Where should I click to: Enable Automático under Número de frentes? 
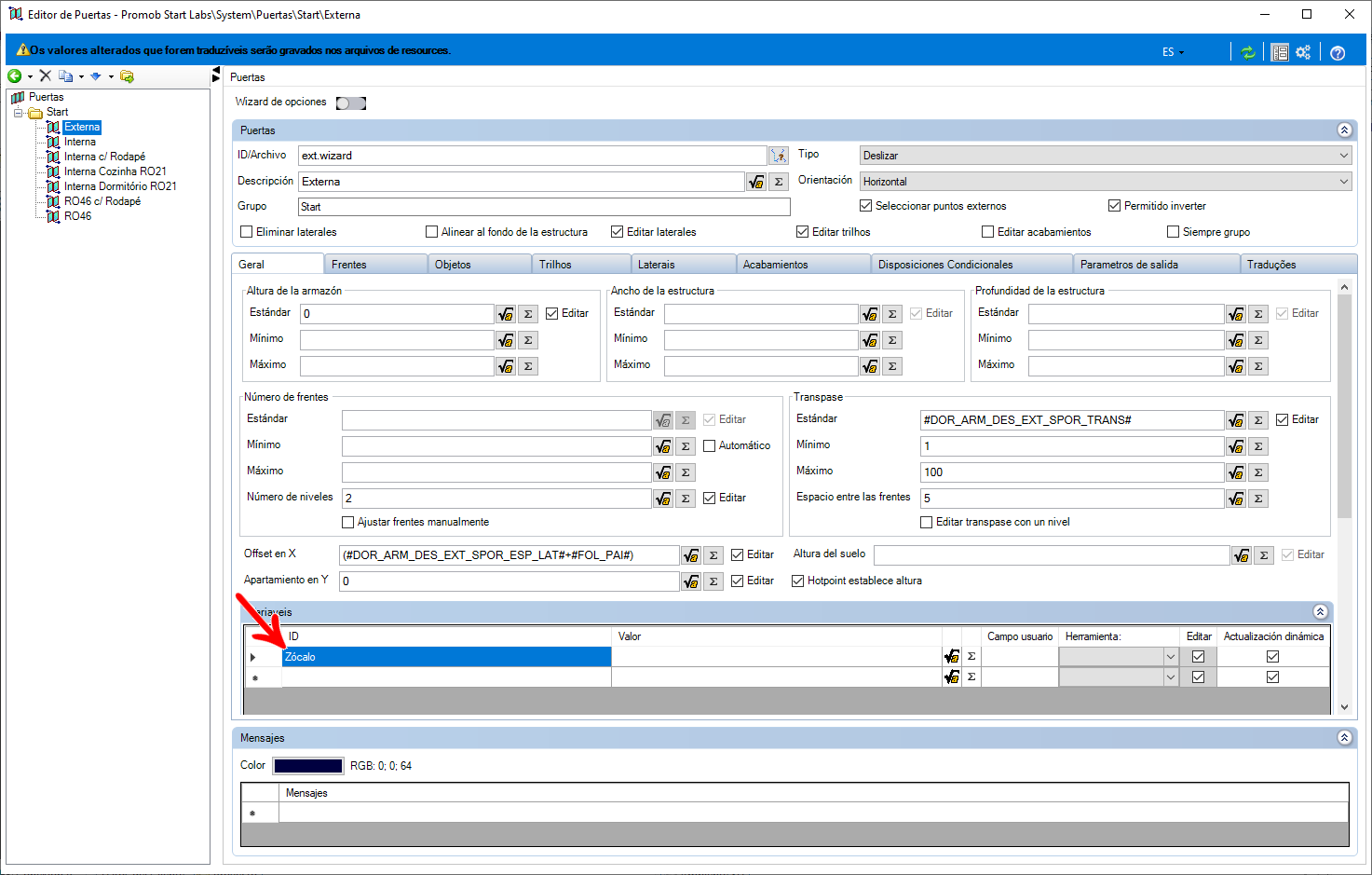point(709,446)
